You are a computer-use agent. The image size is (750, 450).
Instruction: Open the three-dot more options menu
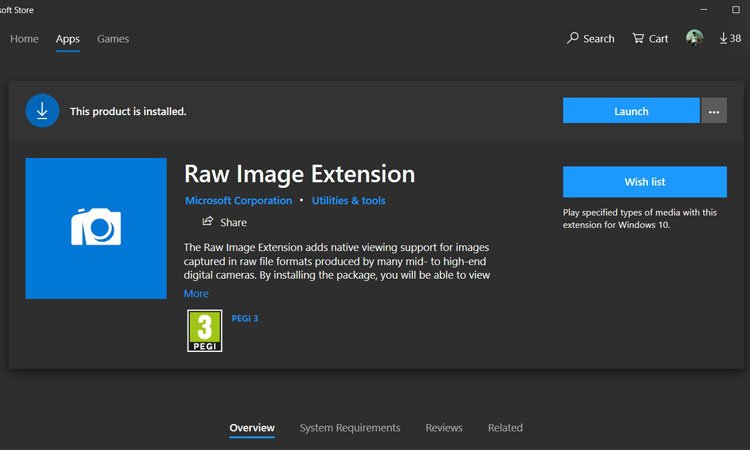tap(713, 111)
